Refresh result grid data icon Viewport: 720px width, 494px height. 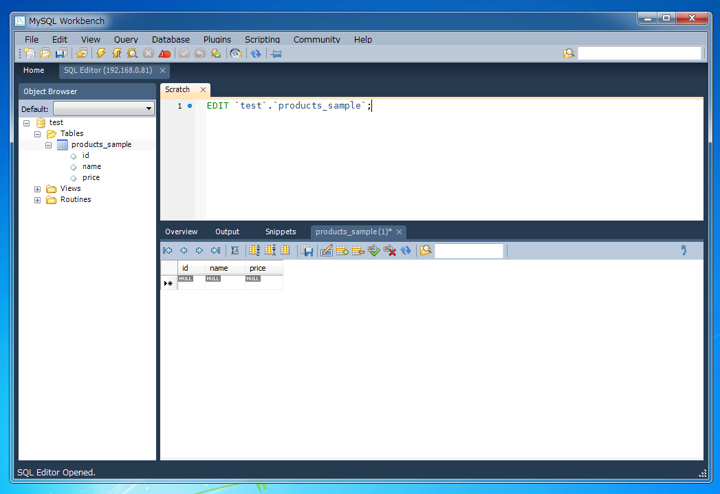(405, 251)
